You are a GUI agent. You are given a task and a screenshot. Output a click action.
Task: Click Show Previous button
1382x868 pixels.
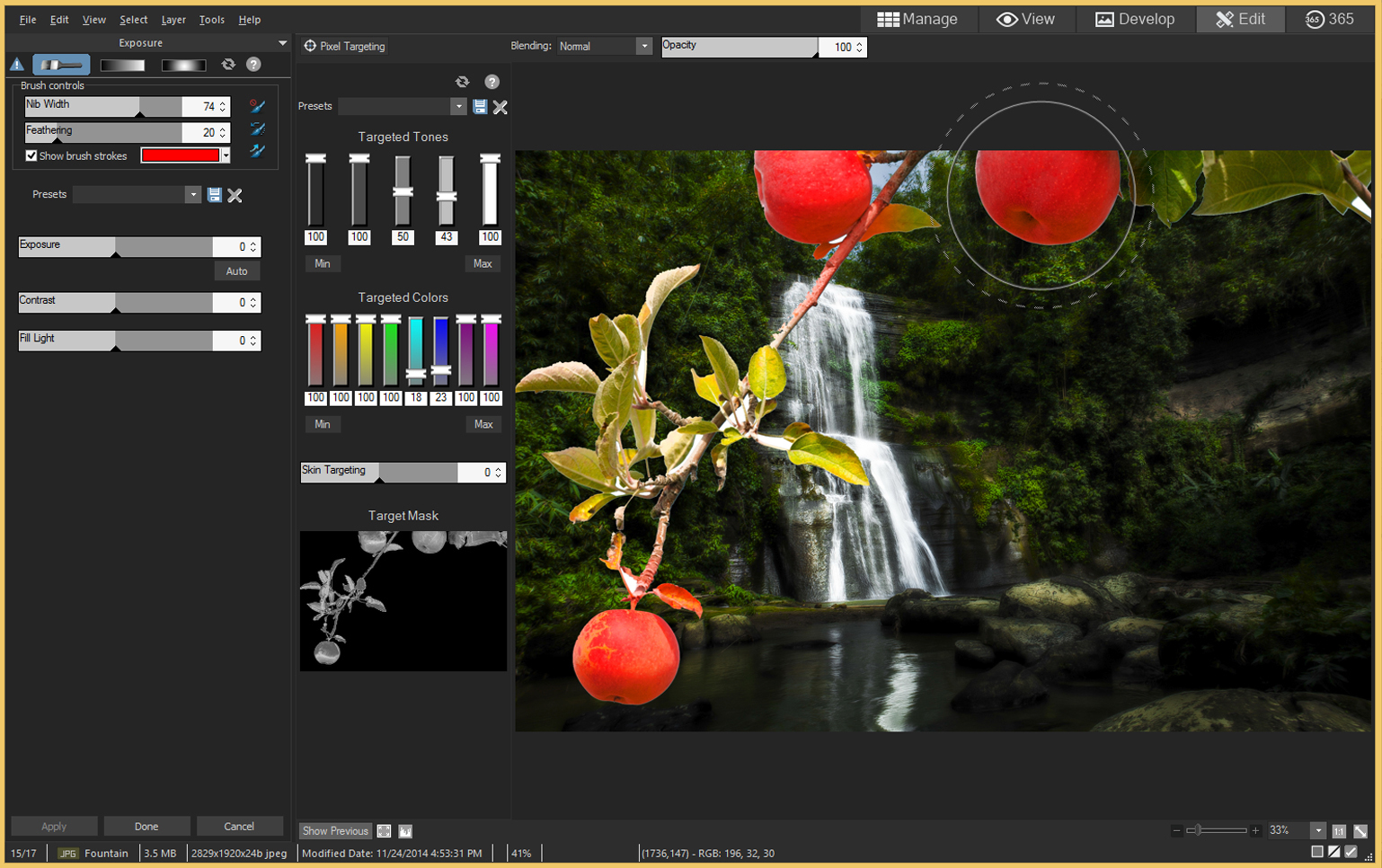(335, 831)
